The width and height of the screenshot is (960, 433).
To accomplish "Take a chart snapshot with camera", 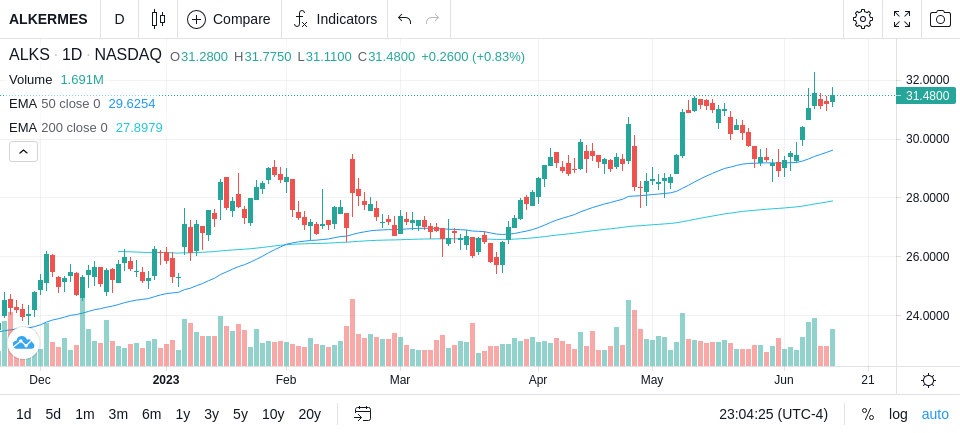I will point(940,19).
